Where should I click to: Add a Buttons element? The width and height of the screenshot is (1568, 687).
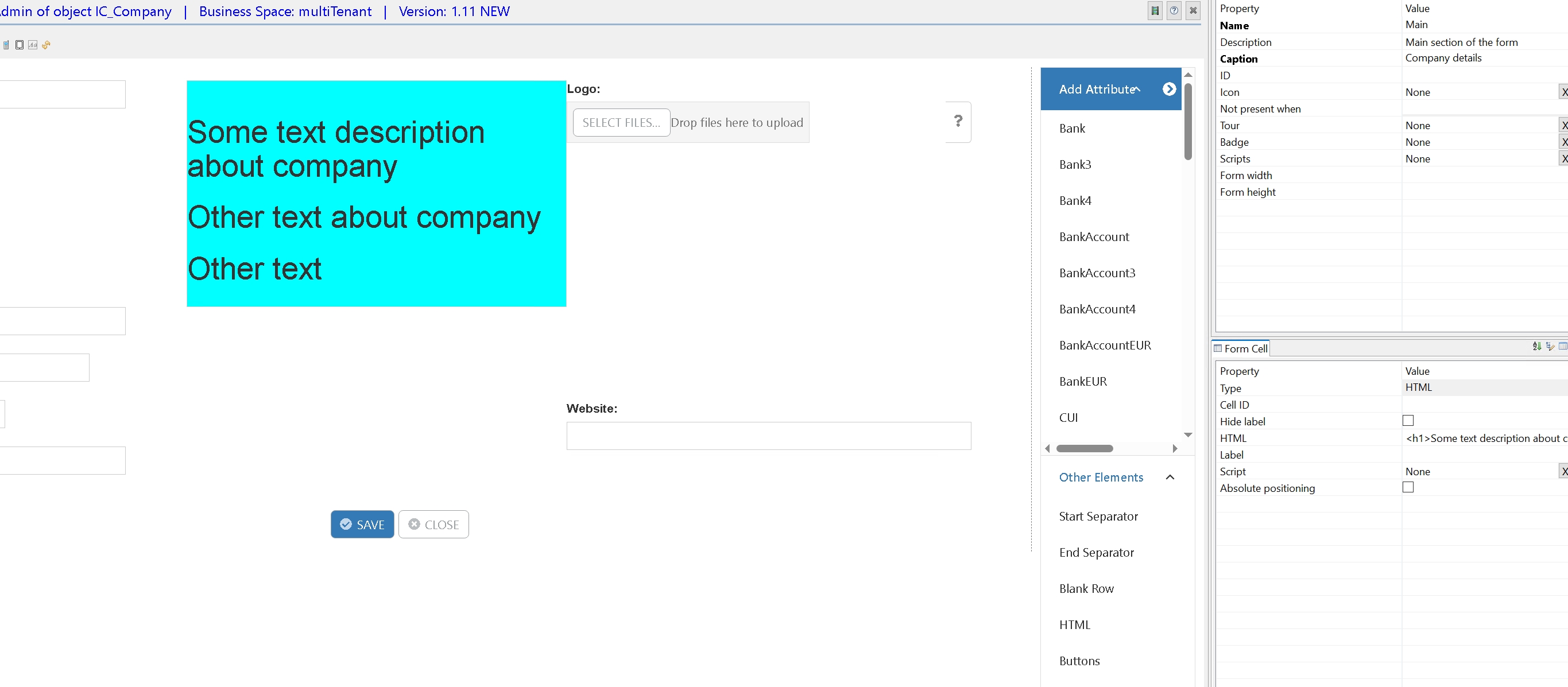pyautogui.click(x=1079, y=661)
